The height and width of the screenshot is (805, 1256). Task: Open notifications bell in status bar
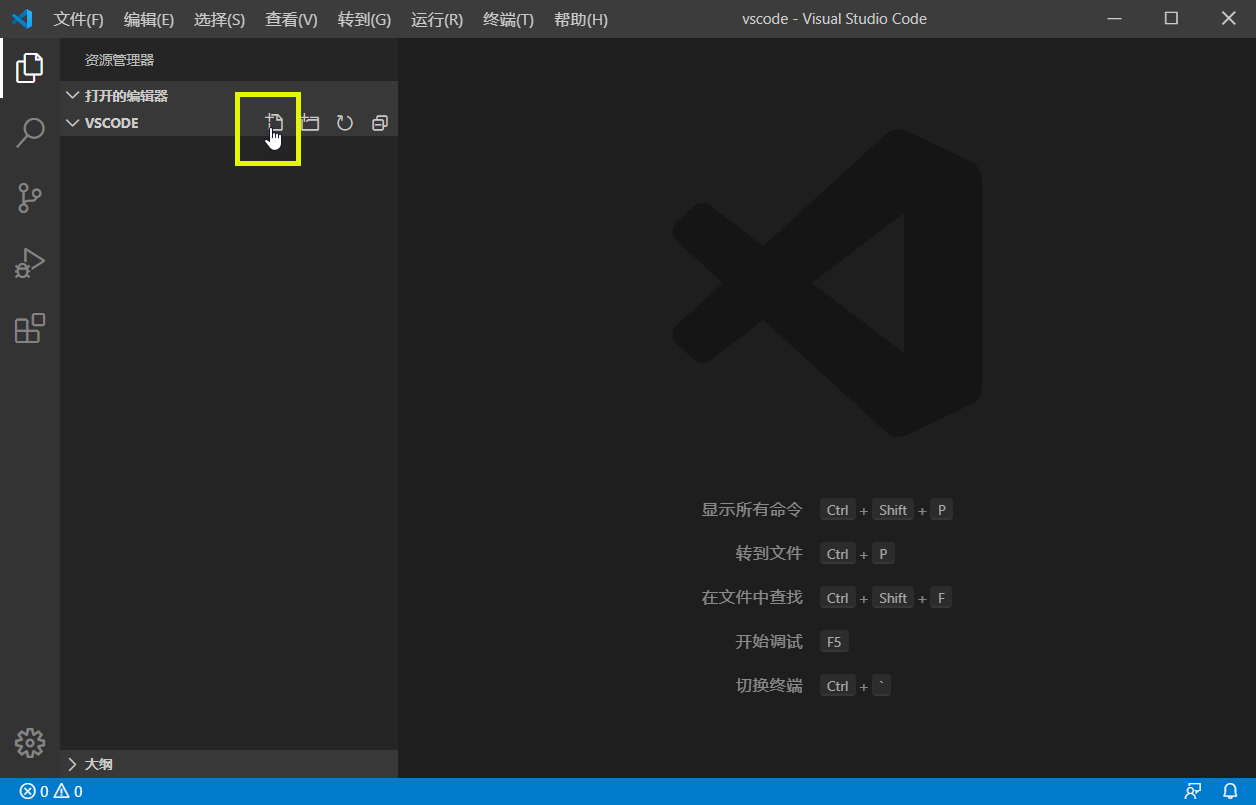coord(1230,792)
